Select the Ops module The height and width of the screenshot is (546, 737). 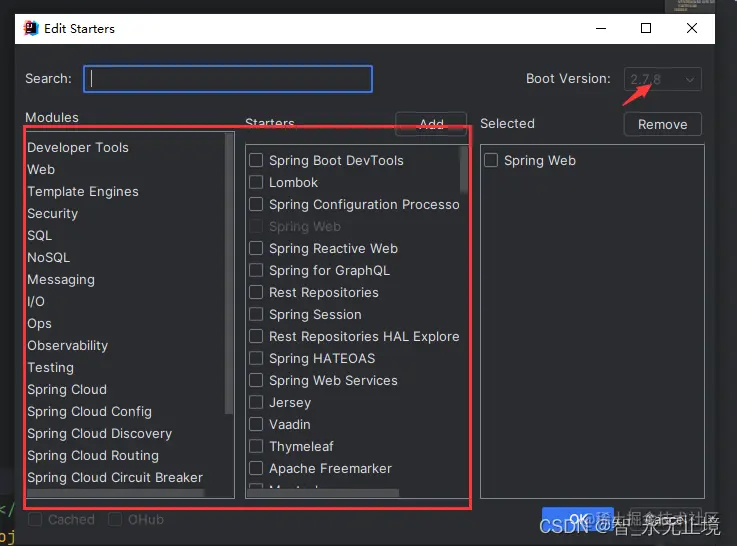click(39, 324)
